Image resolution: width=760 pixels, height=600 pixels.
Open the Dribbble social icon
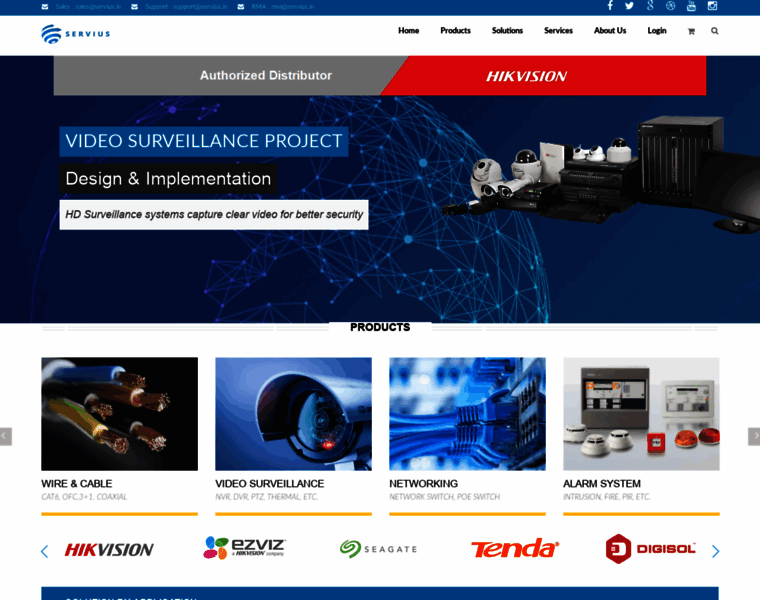[x=670, y=6]
